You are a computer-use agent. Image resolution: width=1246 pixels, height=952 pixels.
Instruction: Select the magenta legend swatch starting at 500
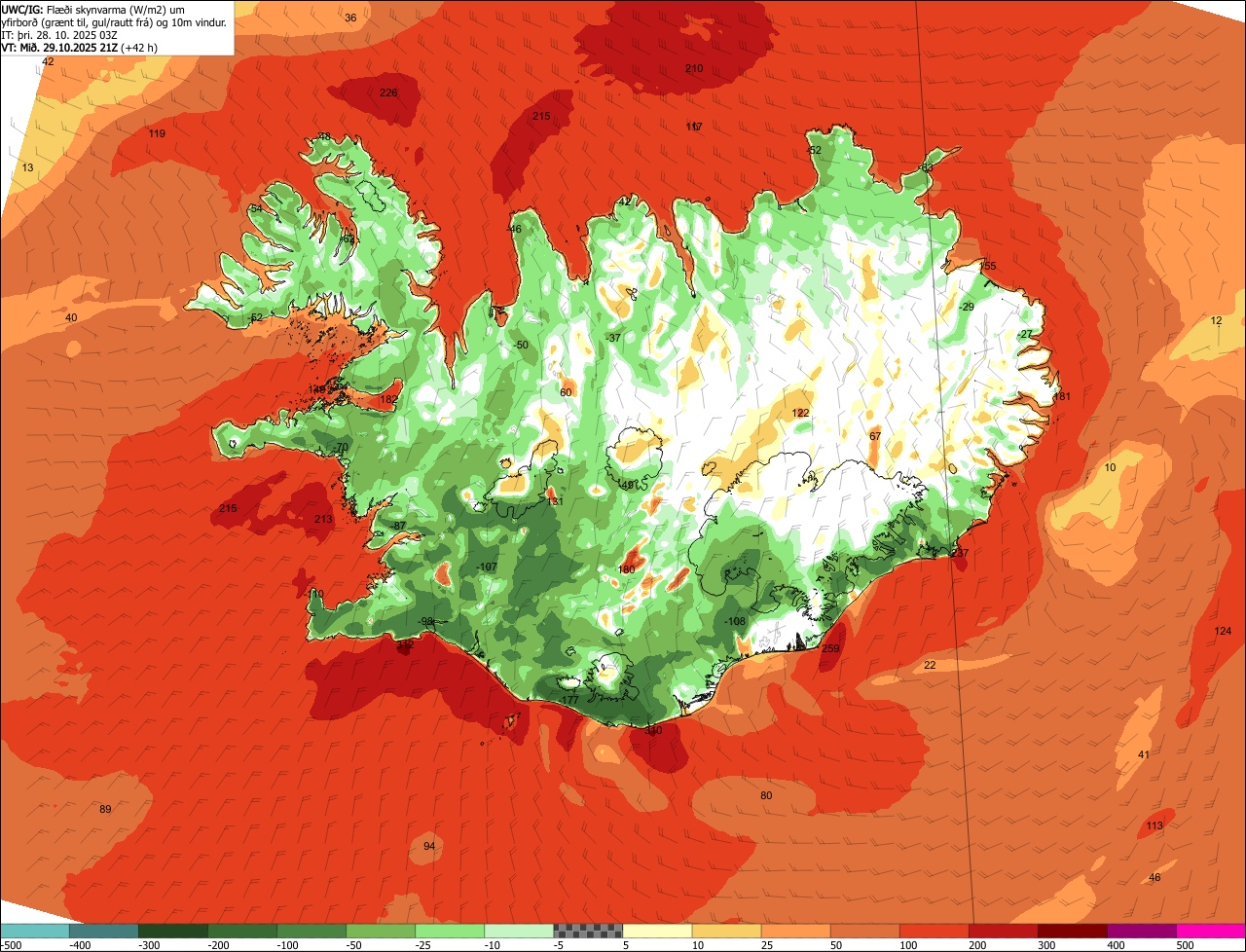(x=1211, y=931)
